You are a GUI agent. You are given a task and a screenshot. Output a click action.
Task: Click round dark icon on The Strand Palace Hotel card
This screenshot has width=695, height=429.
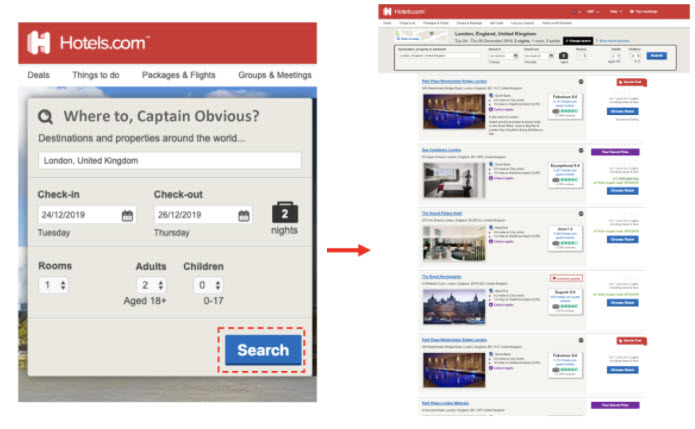581,214
